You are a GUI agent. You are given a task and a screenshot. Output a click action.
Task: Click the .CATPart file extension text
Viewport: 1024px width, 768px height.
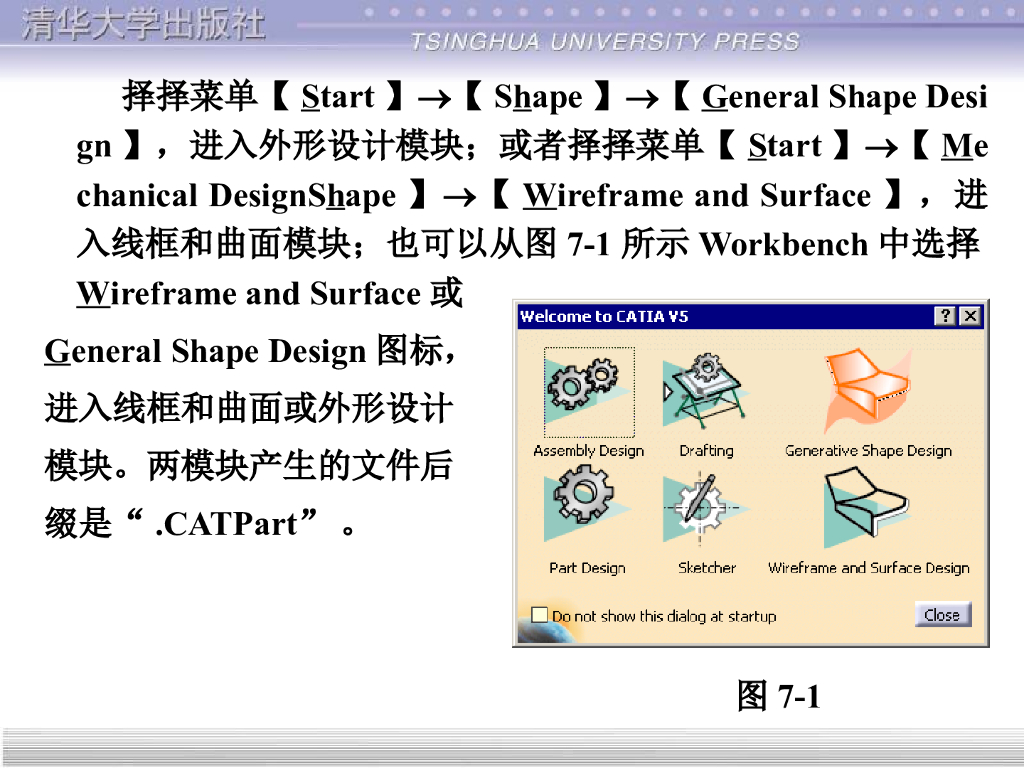tap(227, 523)
